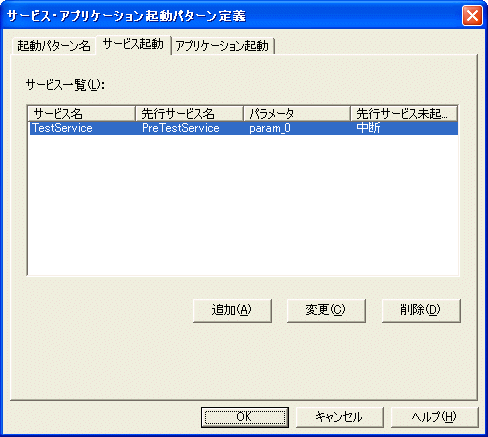Select the サービス起動 tab

pyautogui.click(x=133, y=44)
